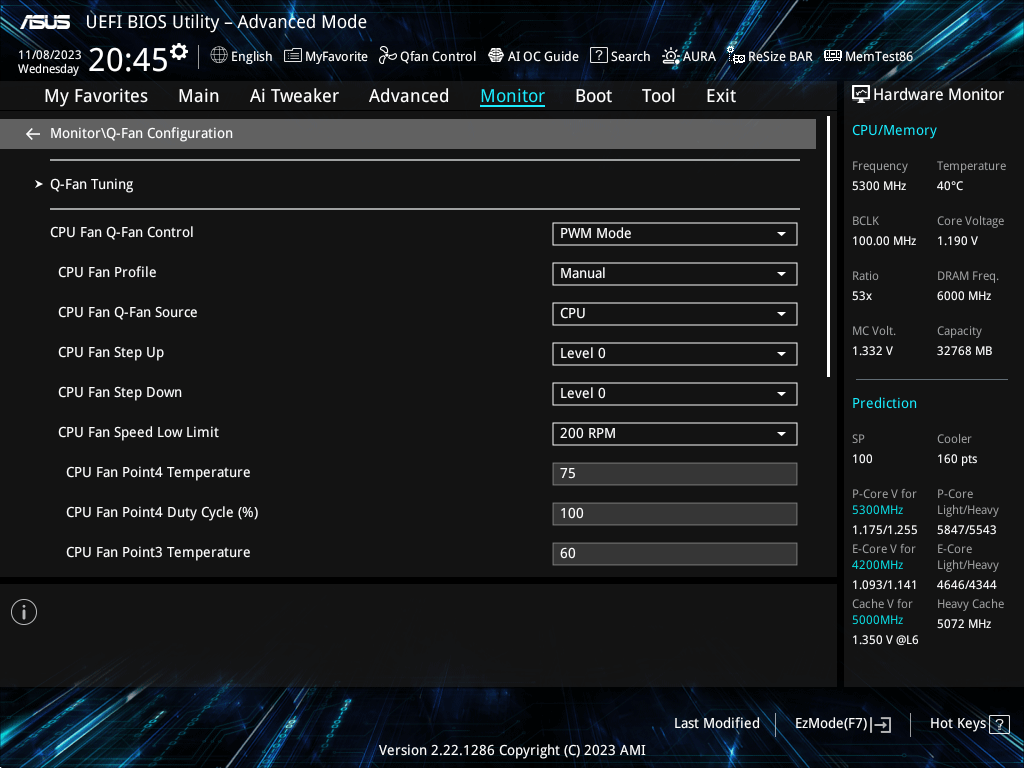This screenshot has height=768, width=1024.
Task: Switch to Boot tab
Action: coord(594,96)
